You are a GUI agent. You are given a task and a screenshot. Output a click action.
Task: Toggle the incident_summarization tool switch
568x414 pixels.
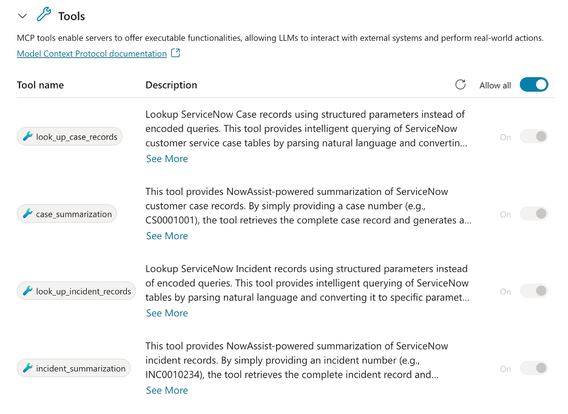534,368
